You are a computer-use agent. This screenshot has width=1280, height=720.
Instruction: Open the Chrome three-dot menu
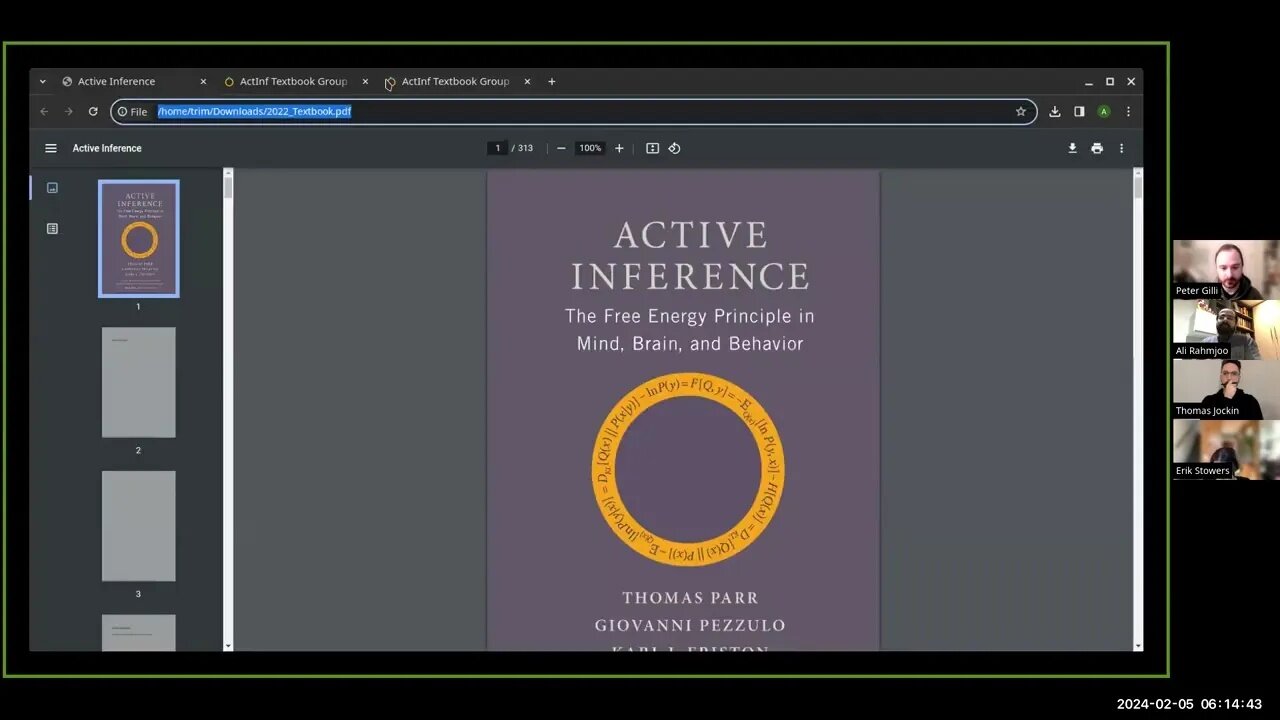point(1128,111)
